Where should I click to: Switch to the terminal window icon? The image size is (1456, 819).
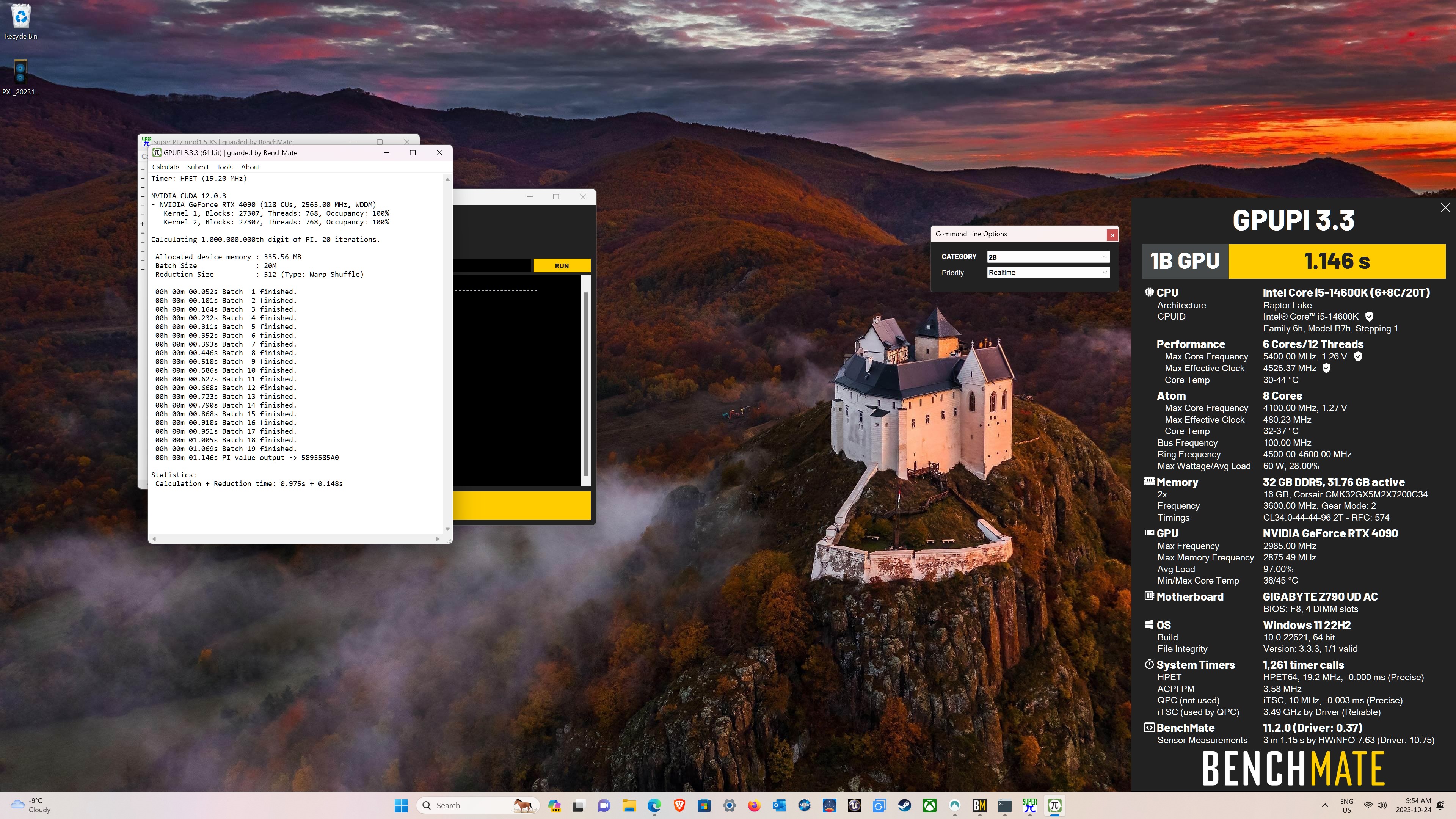pos(1004,805)
